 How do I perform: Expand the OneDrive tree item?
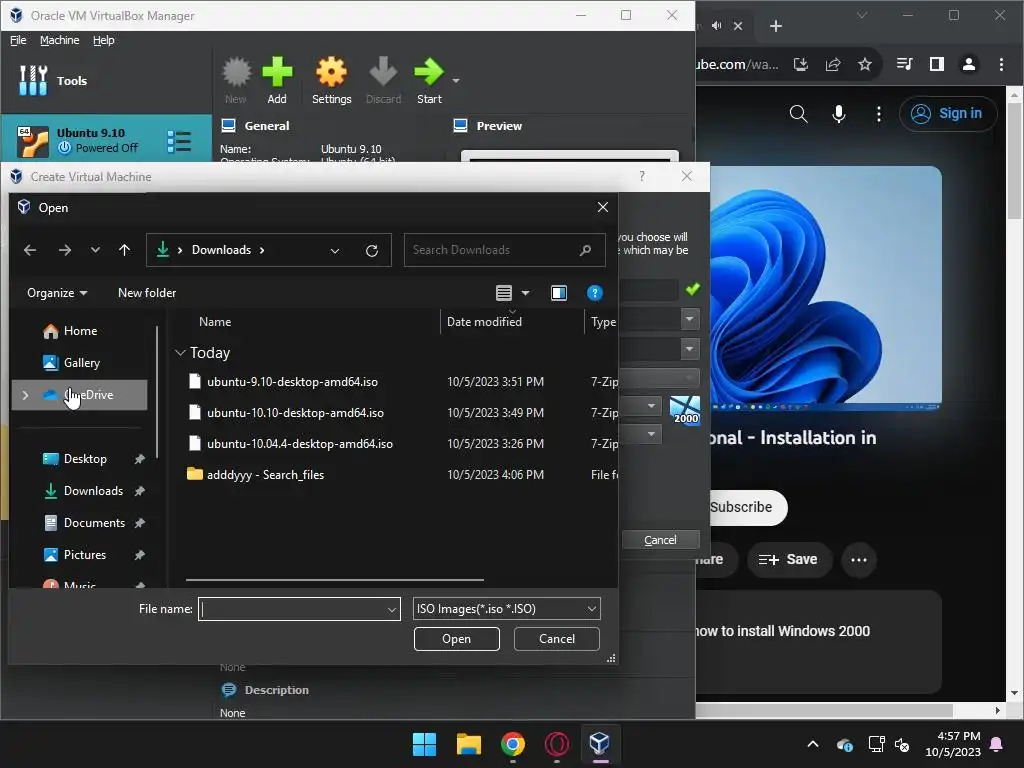tap(25, 395)
